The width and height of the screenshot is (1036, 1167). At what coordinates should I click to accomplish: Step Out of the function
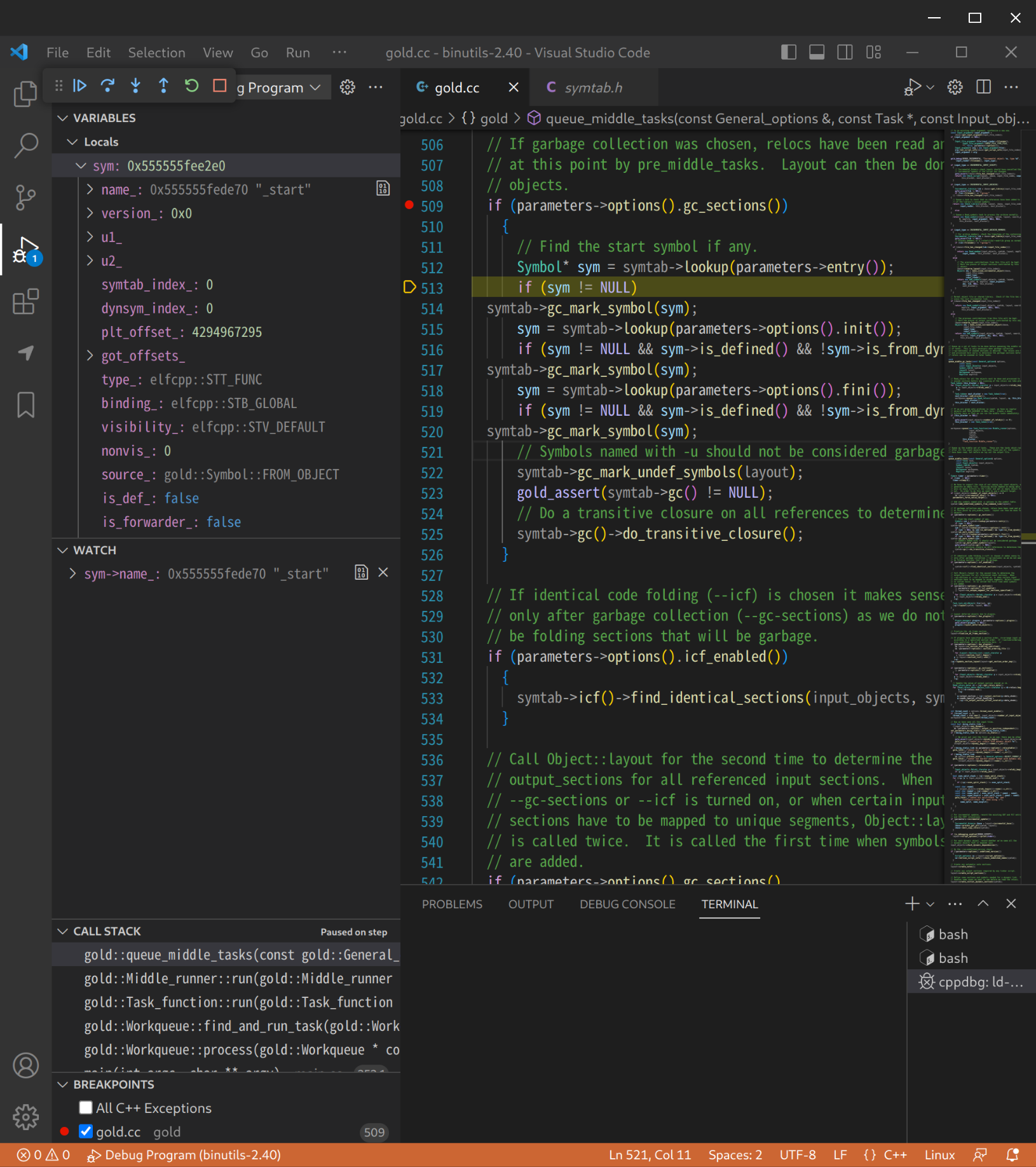[163, 86]
